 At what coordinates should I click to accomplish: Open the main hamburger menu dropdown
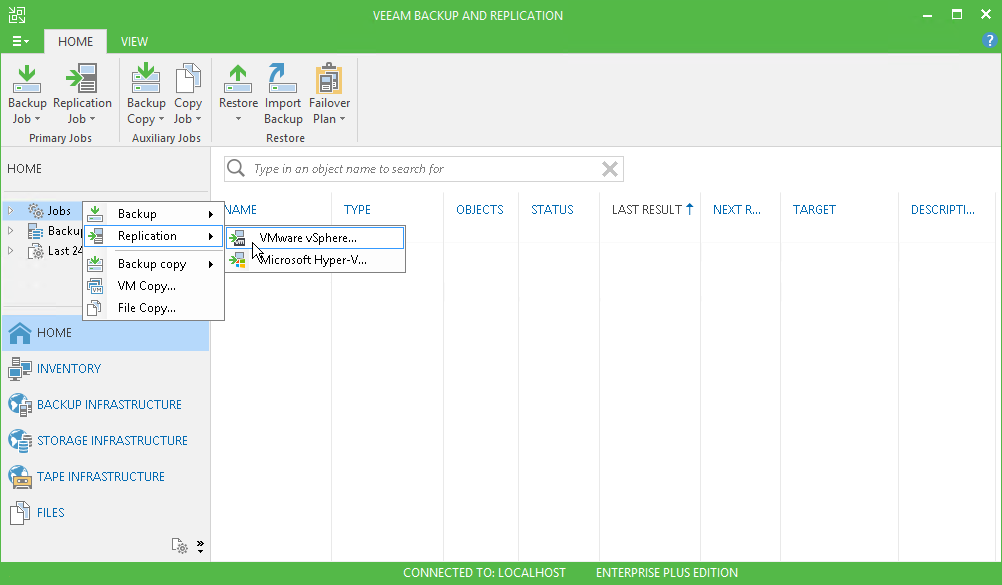click(x=20, y=42)
